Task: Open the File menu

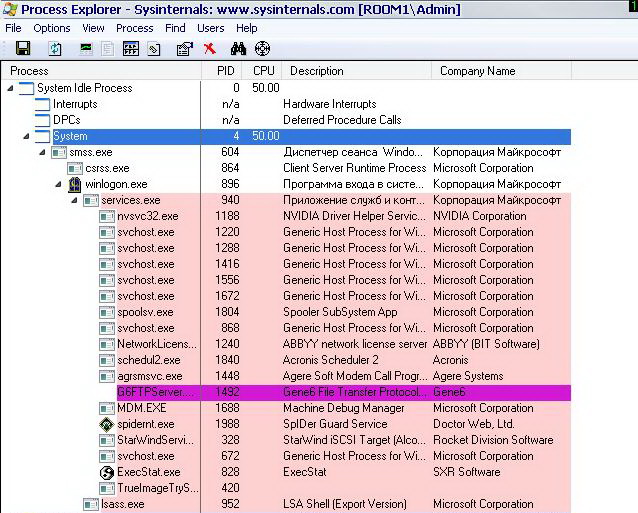Action: tap(13, 28)
